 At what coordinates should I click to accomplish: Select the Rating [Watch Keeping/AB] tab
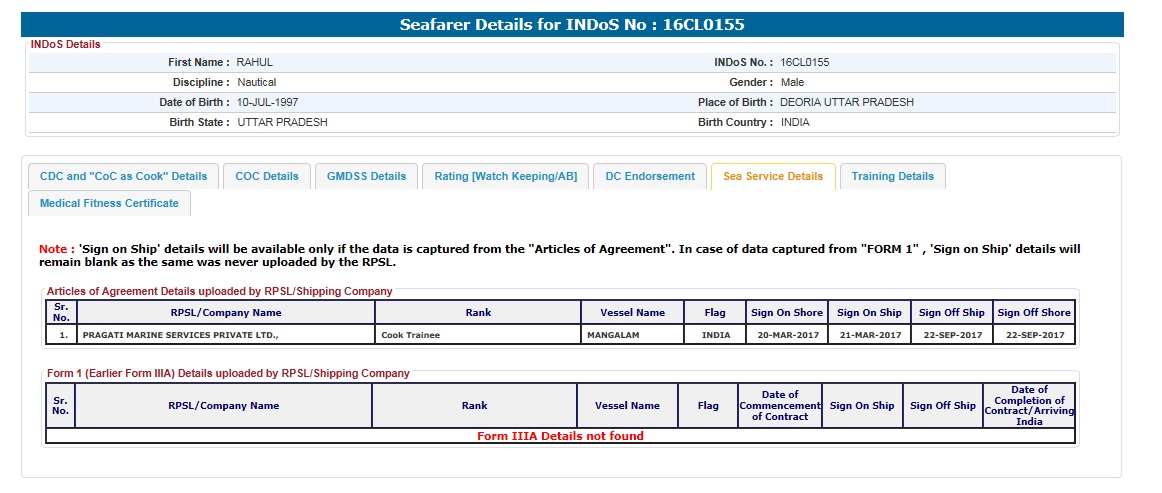pos(505,176)
